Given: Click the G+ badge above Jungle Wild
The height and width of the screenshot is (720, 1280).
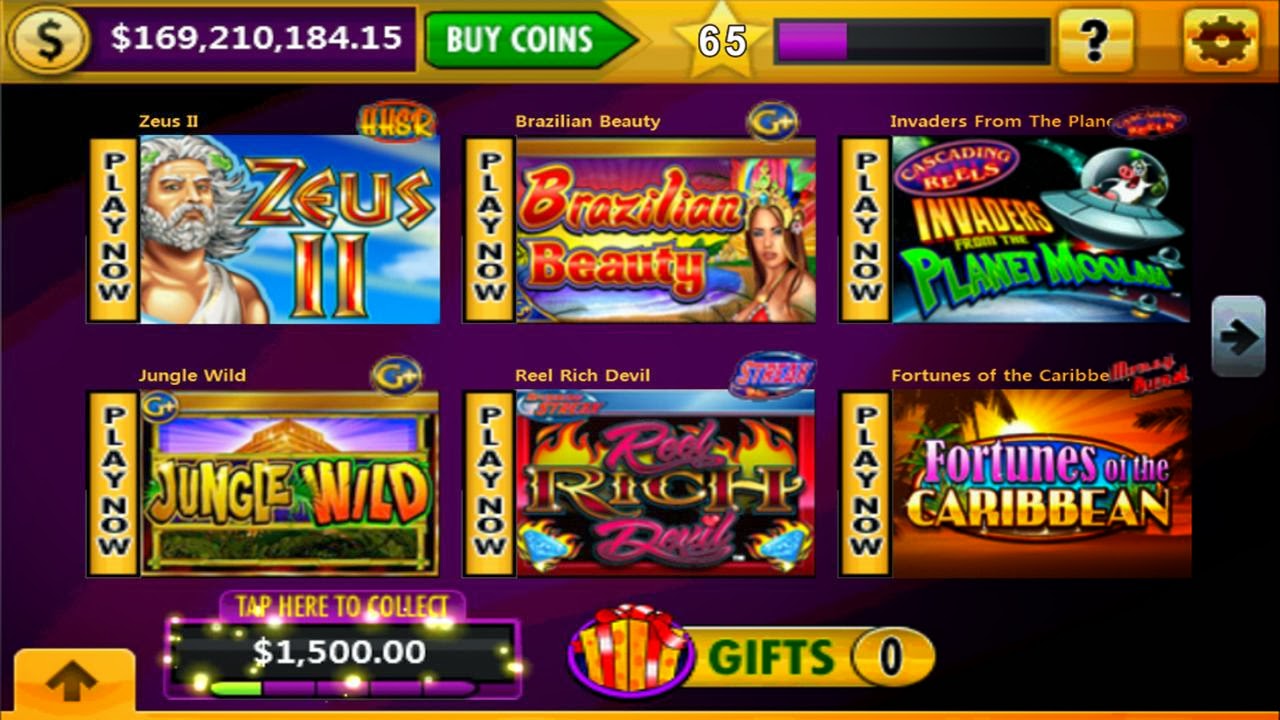Looking at the screenshot, I should [396, 375].
